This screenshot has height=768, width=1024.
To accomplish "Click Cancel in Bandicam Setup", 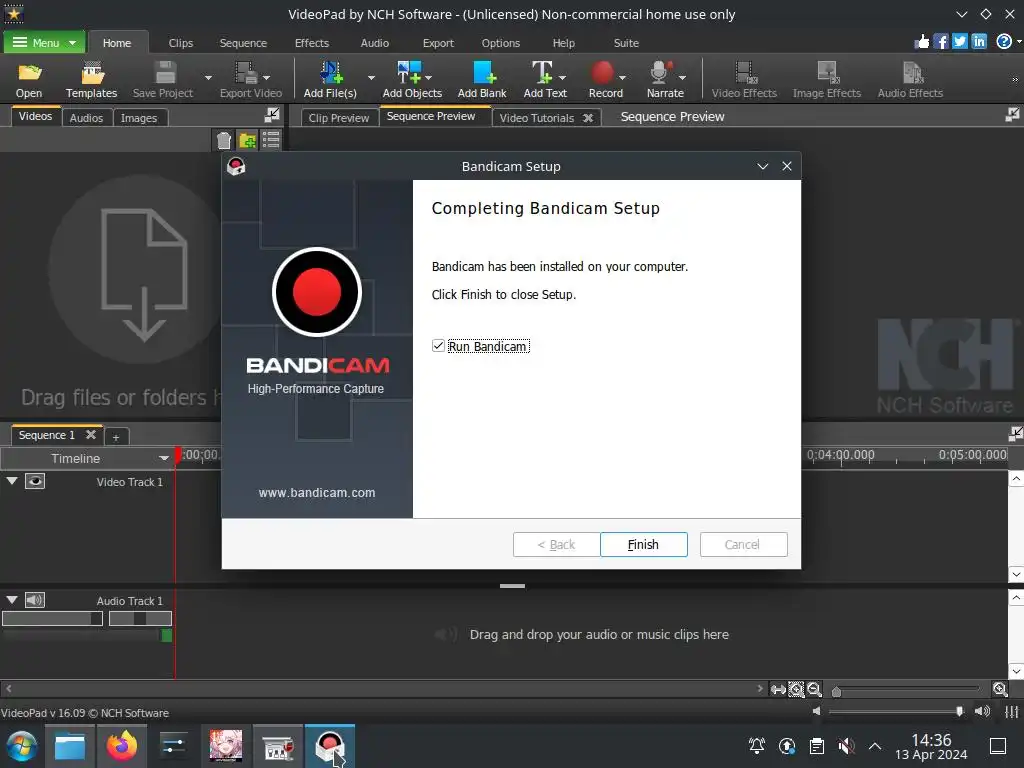I will coord(743,544).
